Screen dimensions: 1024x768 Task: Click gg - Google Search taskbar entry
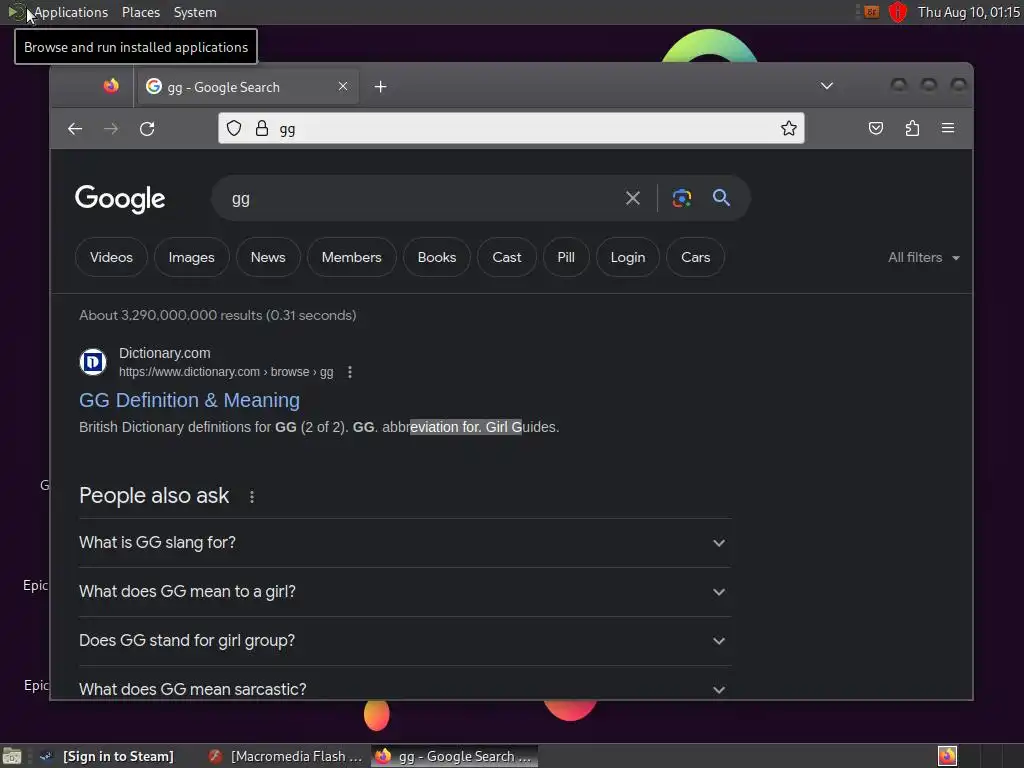(x=455, y=756)
